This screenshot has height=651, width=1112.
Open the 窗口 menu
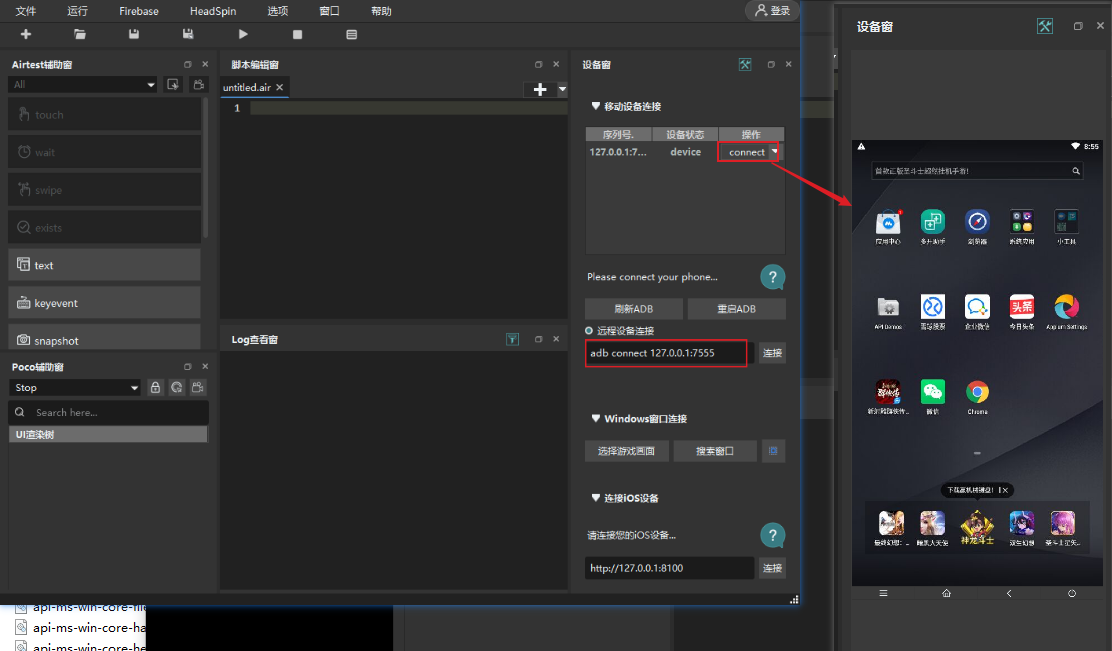(329, 11)
